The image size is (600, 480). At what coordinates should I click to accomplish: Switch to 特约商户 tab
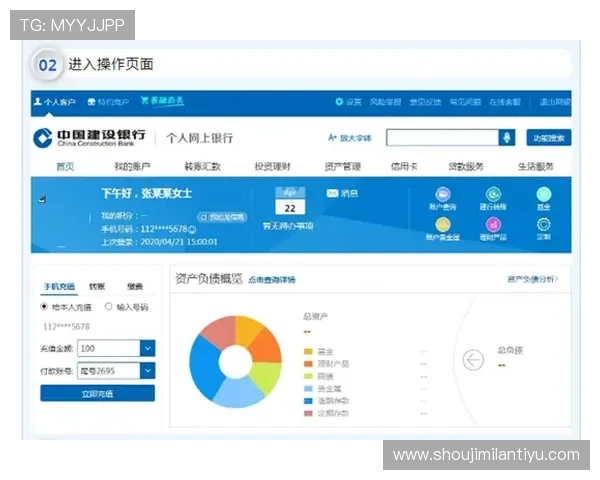108,102
